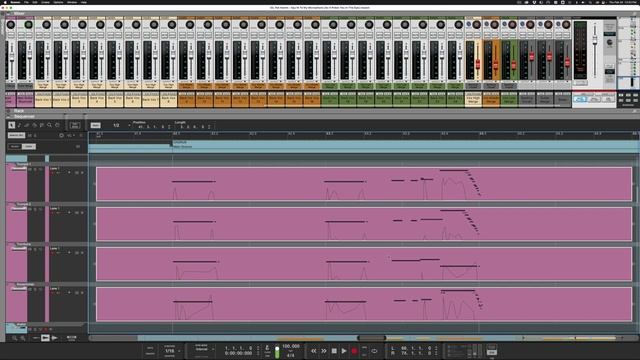Select the bottom pink track's note clip
Image resolution: width=640 pixels, height=360 pixels.
364,304
